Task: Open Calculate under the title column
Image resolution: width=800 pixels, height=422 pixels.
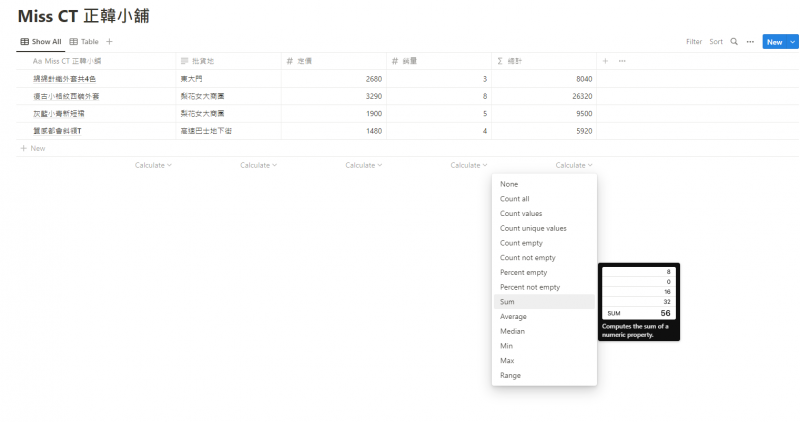Action: [x=153, y=165]
